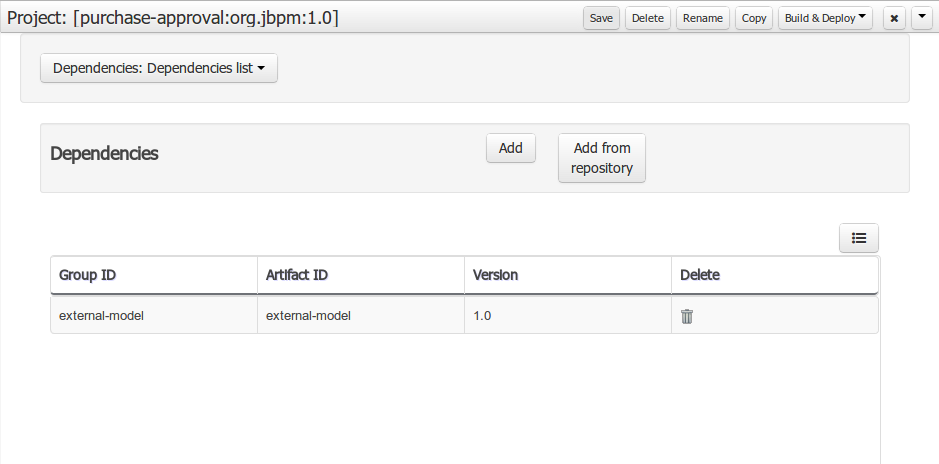The image size is (939, 464).
Task: Open the column list options icon
Action: click(858, 238)
